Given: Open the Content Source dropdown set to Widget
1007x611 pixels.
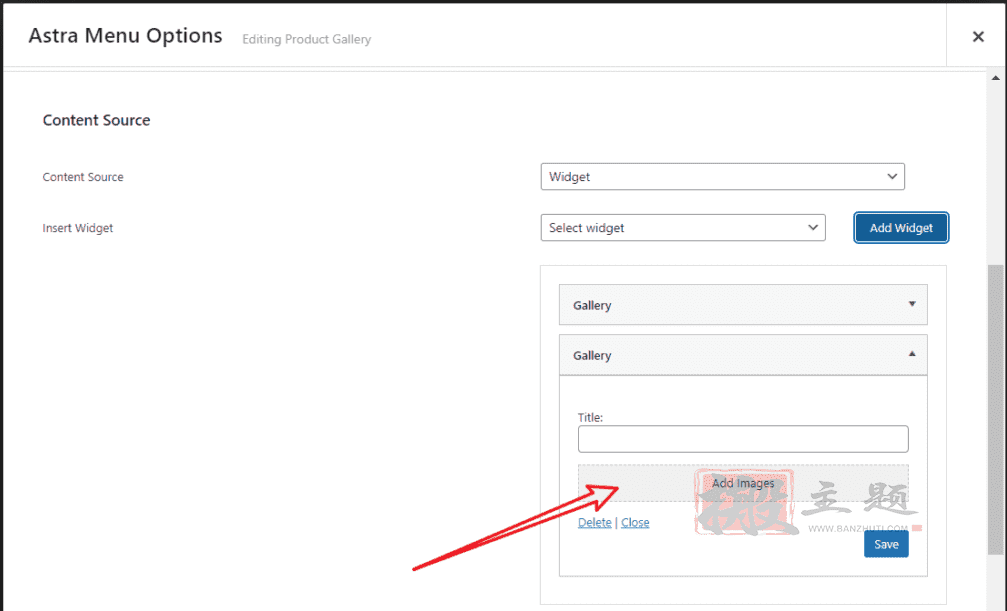Looking at the screenshot, I should coord(722,177).
